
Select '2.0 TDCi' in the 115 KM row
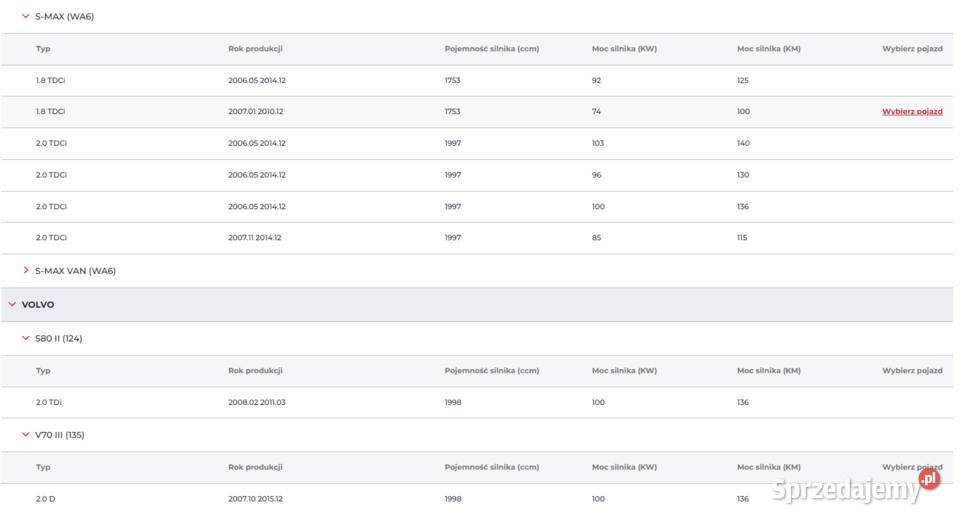[51, 238]
